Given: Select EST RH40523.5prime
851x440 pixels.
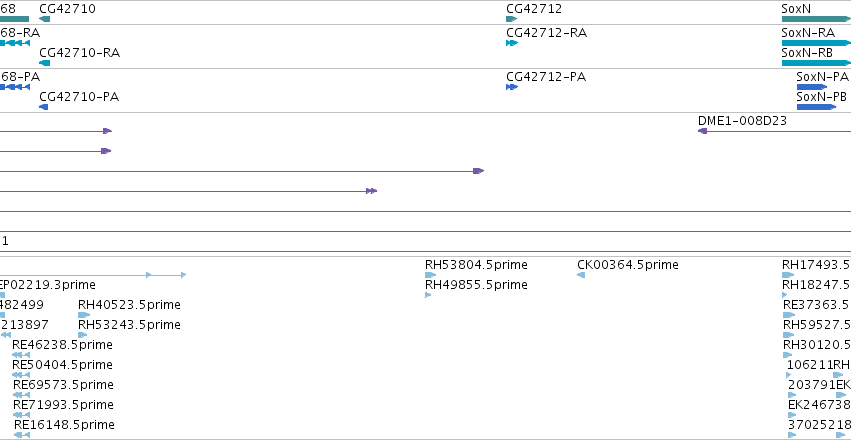Looking at the screenshot, I should [84, 315].
